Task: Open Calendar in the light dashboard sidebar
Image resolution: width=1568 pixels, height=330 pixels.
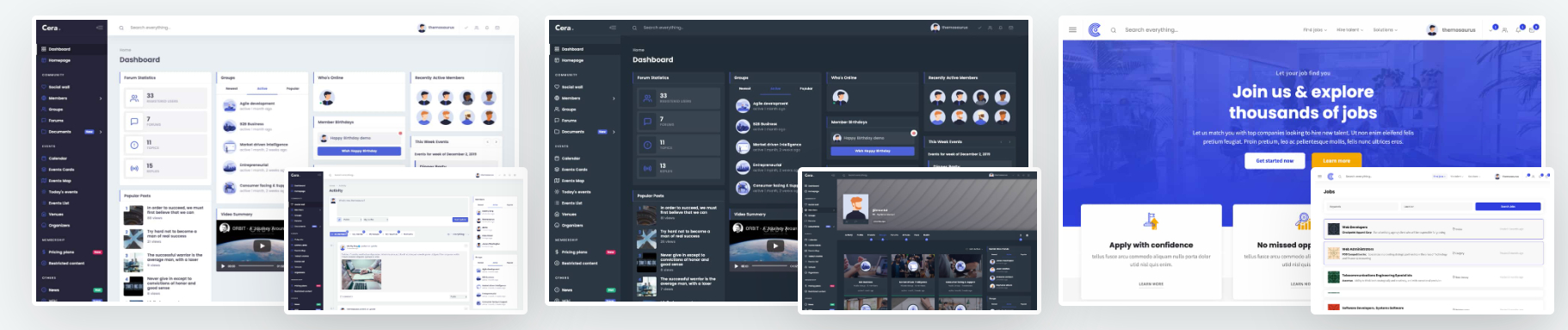Action: click(x=58, y=159)
